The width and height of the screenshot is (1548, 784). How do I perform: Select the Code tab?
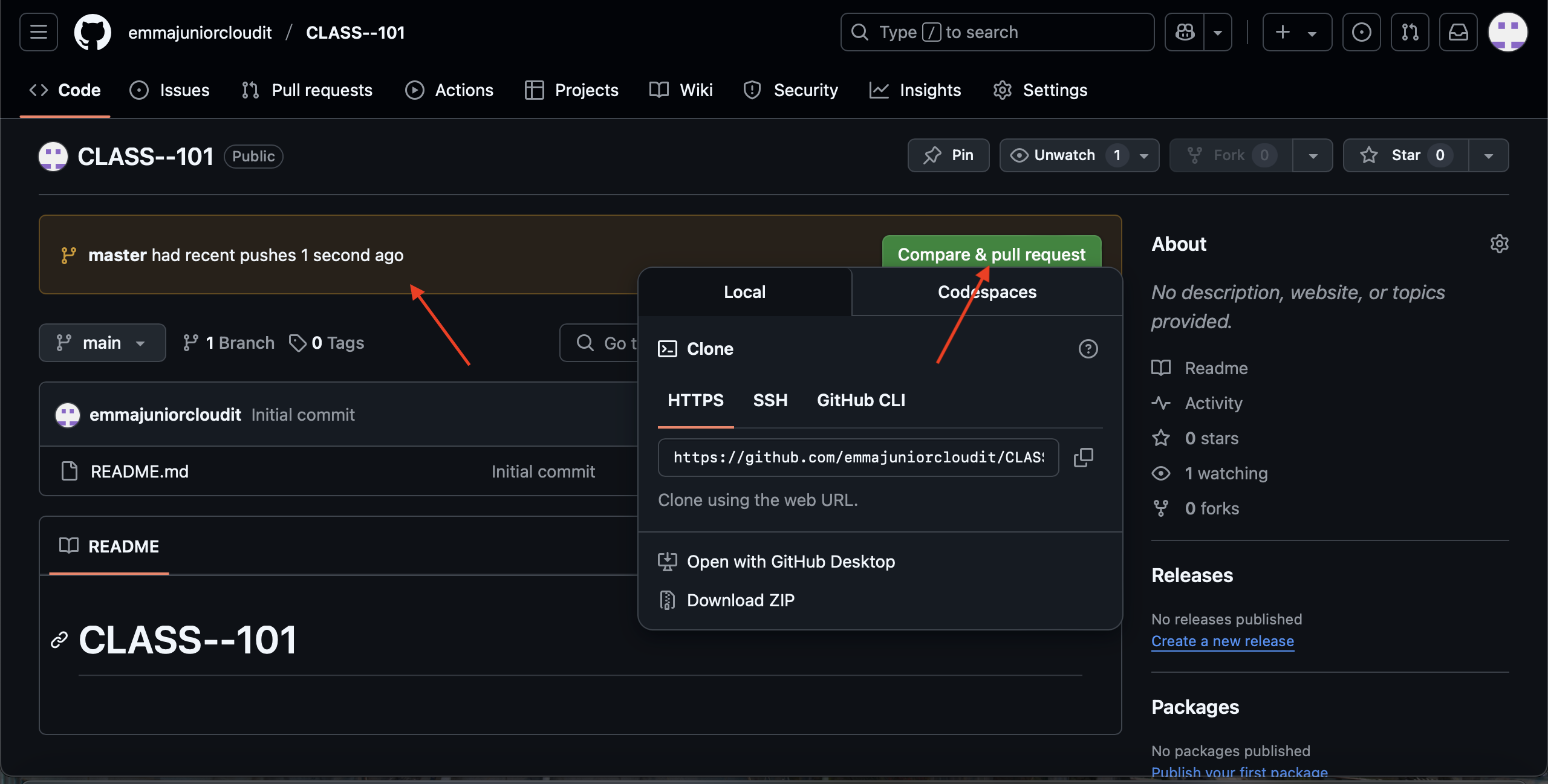click(x=65, y=90)
